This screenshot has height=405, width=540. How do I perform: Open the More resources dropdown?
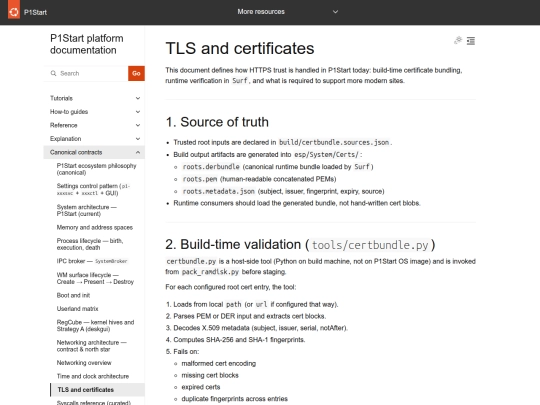pos(287,12)
